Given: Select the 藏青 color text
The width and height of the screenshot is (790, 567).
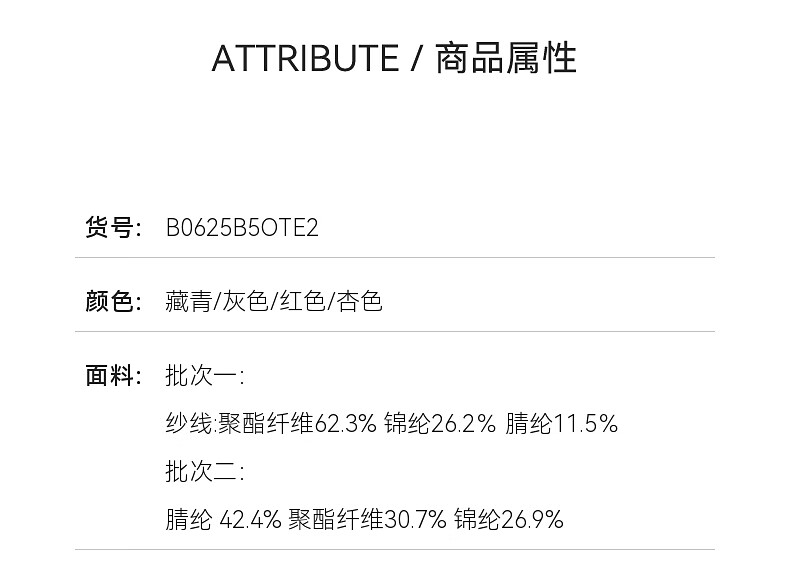Looking at the screenshot, I should [x=189, y=301].
